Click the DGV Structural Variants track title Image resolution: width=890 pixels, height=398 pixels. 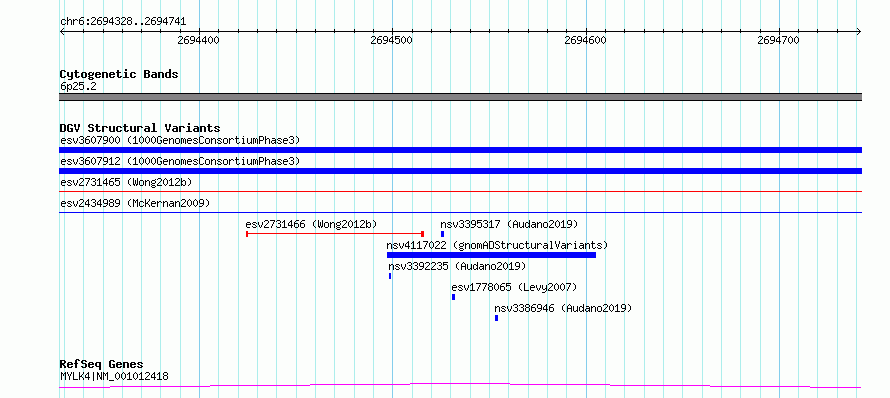pyautogui.click(x=140, y=128)
